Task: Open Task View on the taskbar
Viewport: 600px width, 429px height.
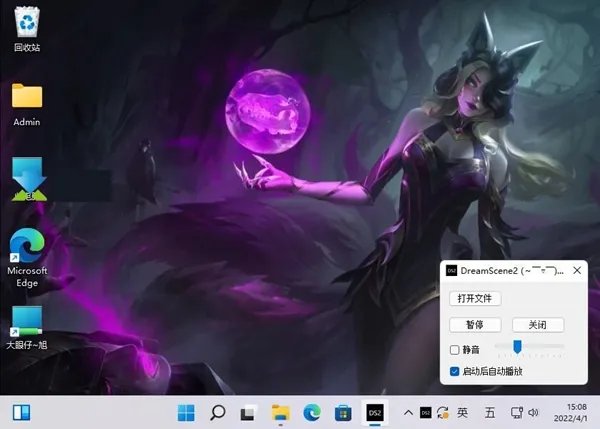Action: click(x=249, y=411)
